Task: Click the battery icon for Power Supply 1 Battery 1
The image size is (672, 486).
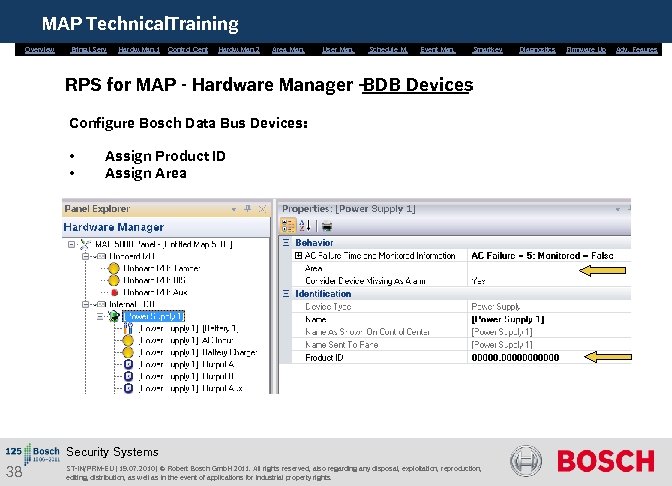Action: 128,329
